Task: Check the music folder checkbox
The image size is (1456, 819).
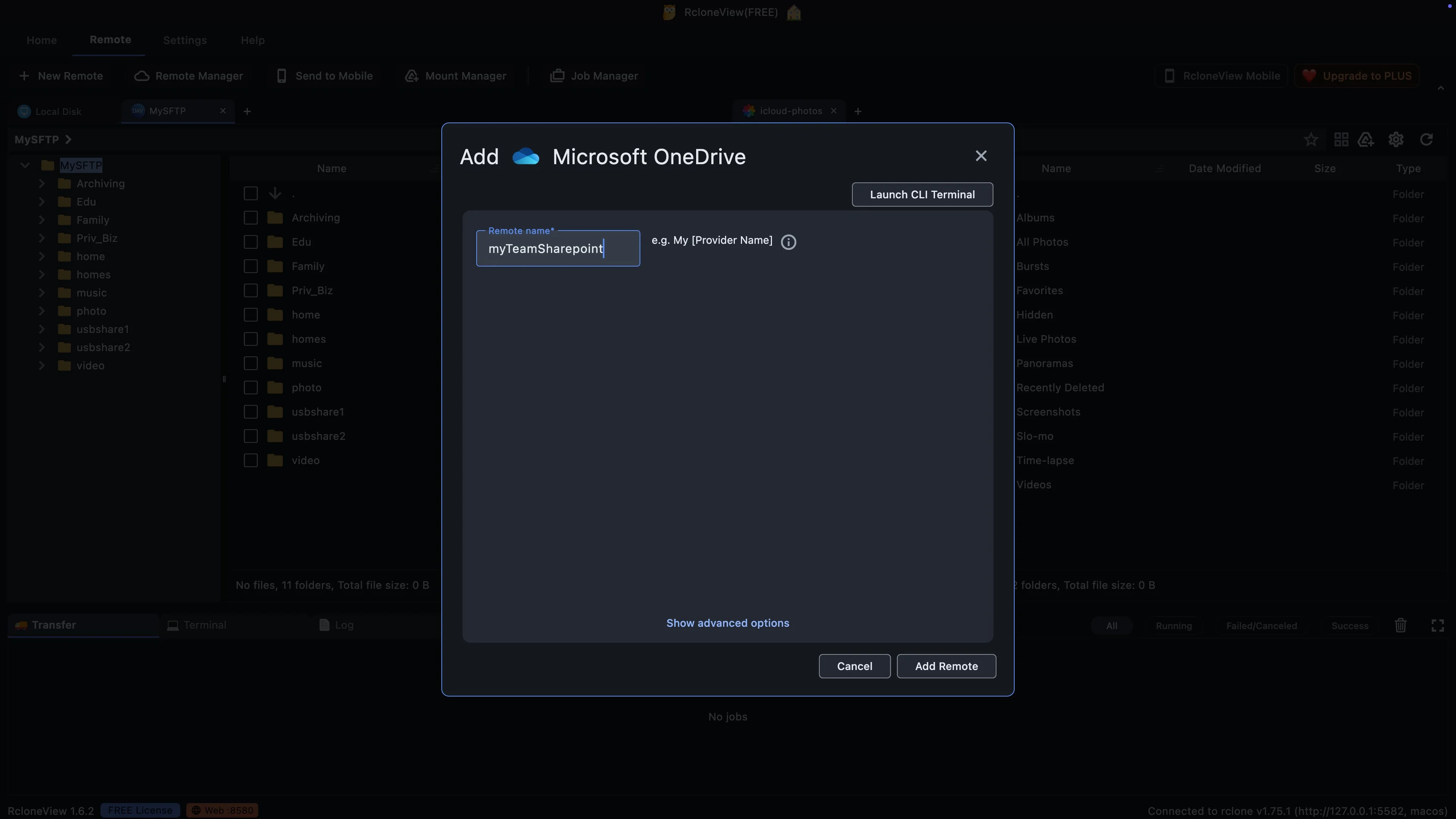Action: (250, 364)
